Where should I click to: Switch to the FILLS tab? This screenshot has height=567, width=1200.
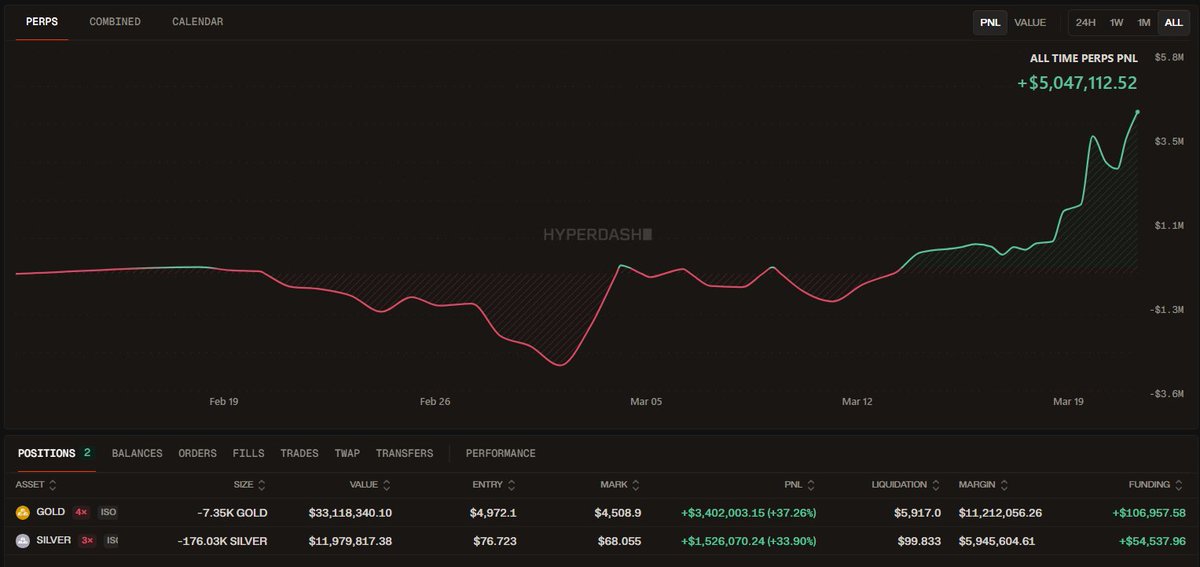point(248,453)
